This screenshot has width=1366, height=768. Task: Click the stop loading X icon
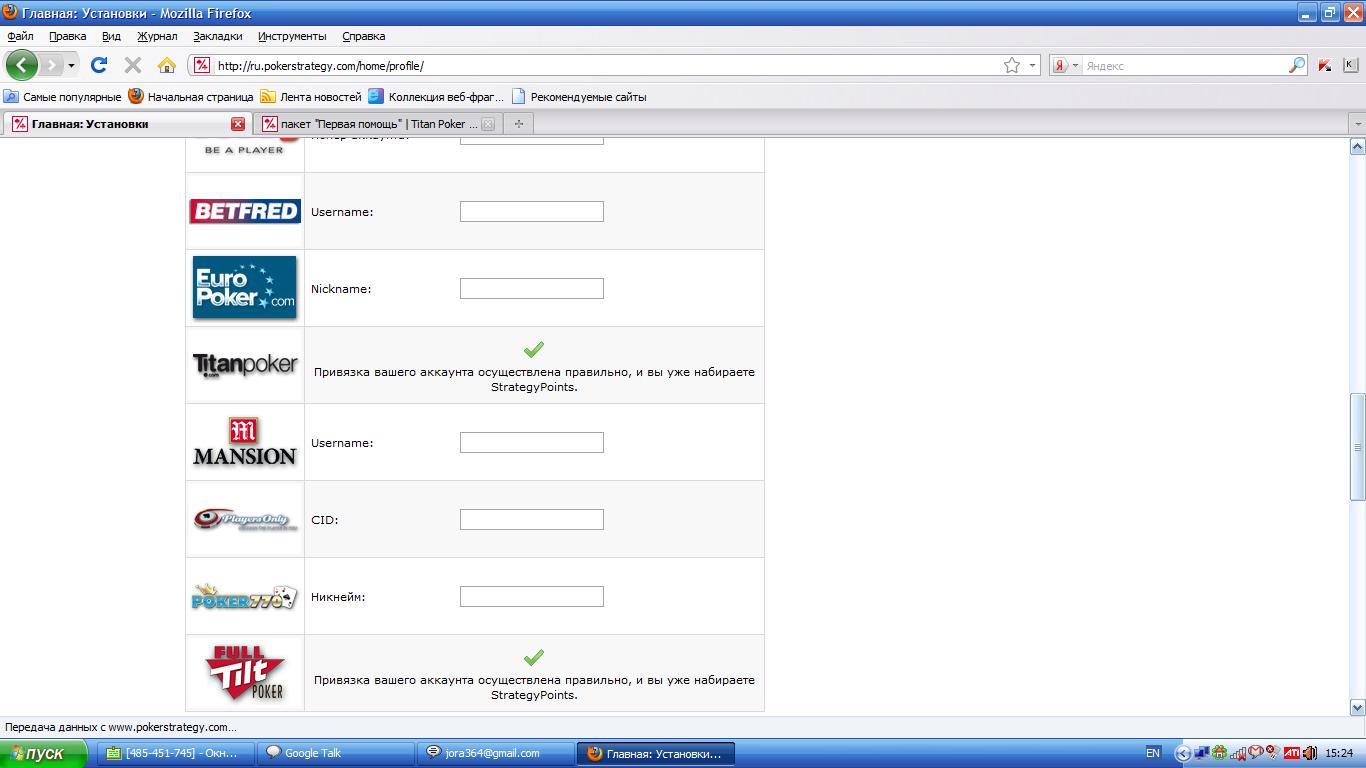click(132, 65)
